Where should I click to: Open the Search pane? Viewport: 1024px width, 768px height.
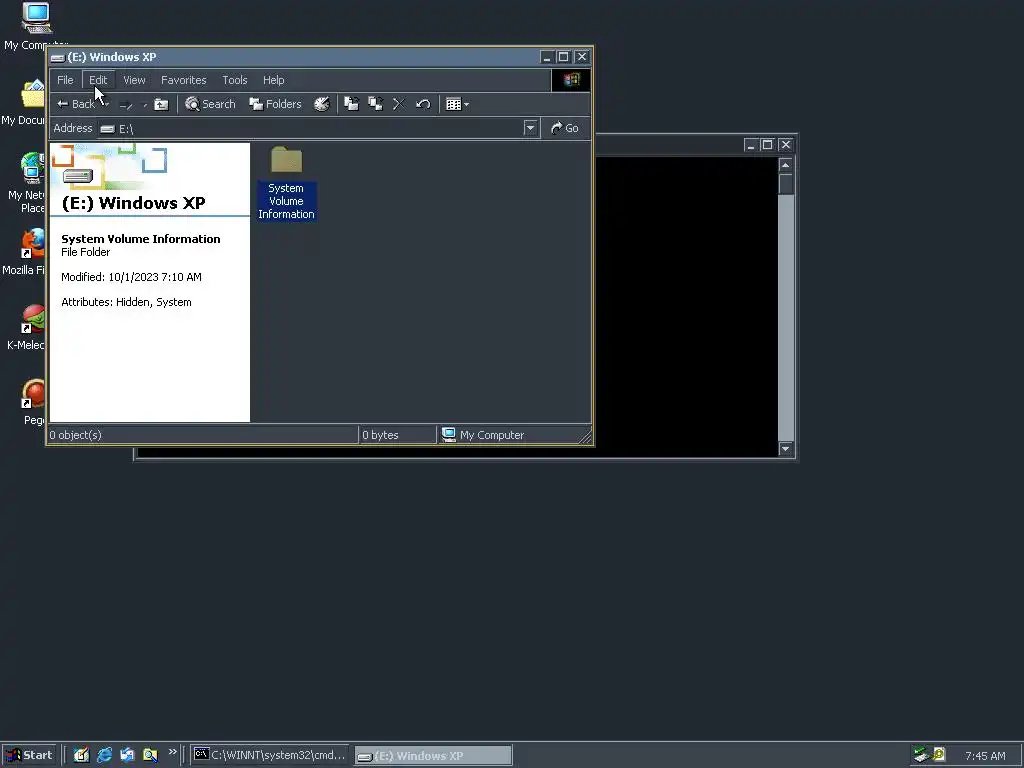(x=210, y=104)
